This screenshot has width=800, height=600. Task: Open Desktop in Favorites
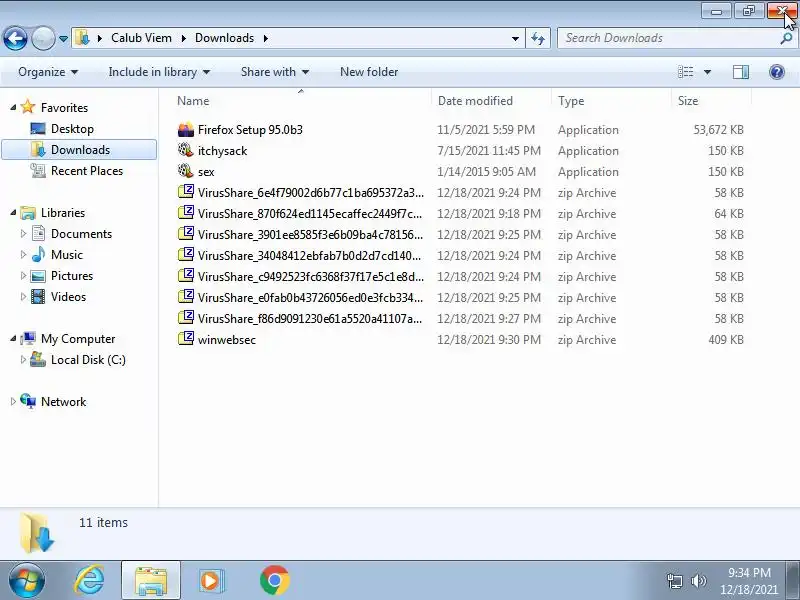click(x=72, y=129)
